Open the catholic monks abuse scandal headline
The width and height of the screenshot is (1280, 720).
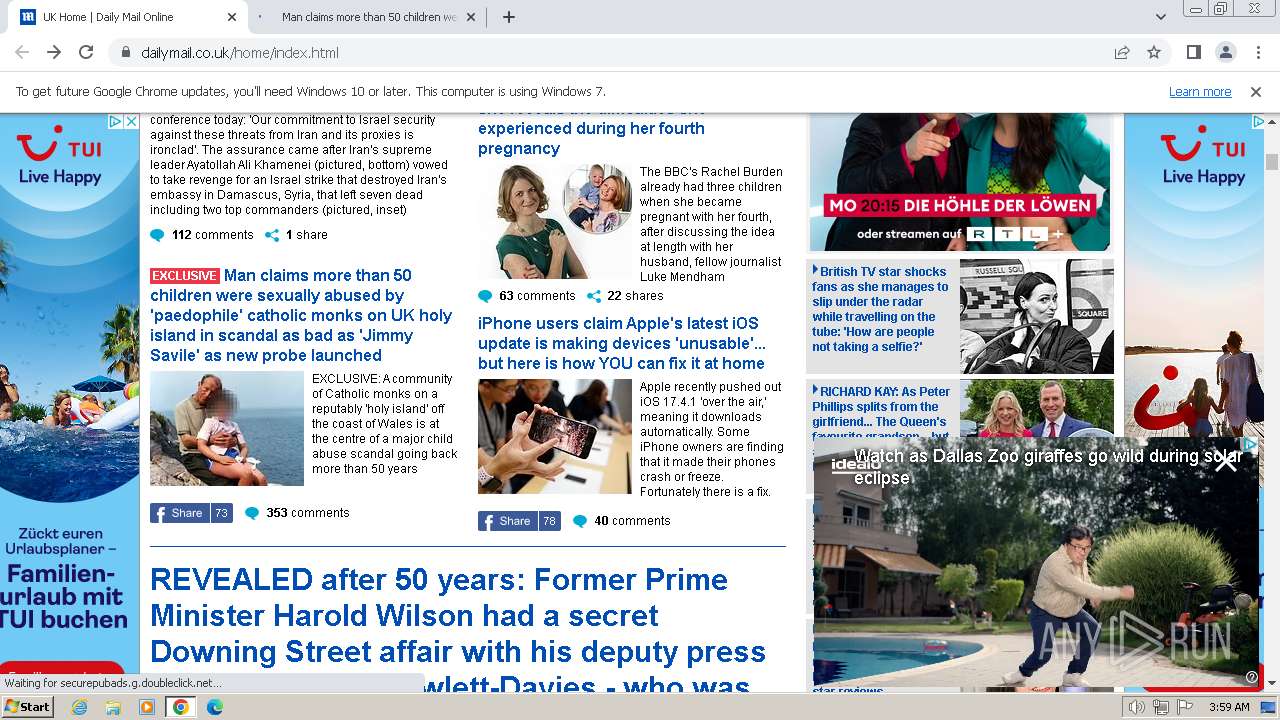pyautogui.click(x=300, y=315)
